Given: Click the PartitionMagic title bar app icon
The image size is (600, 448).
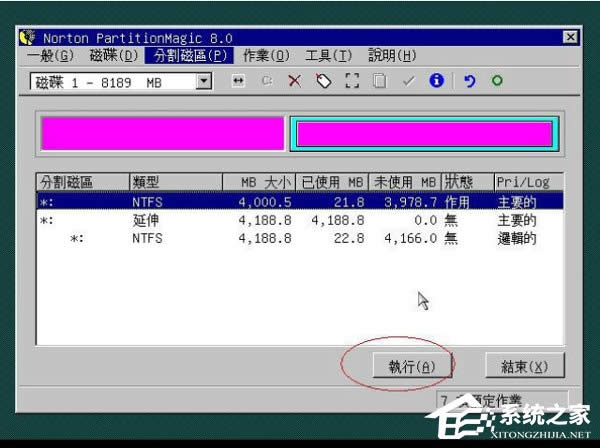Looking at the screenshot, I should point(28,37).
